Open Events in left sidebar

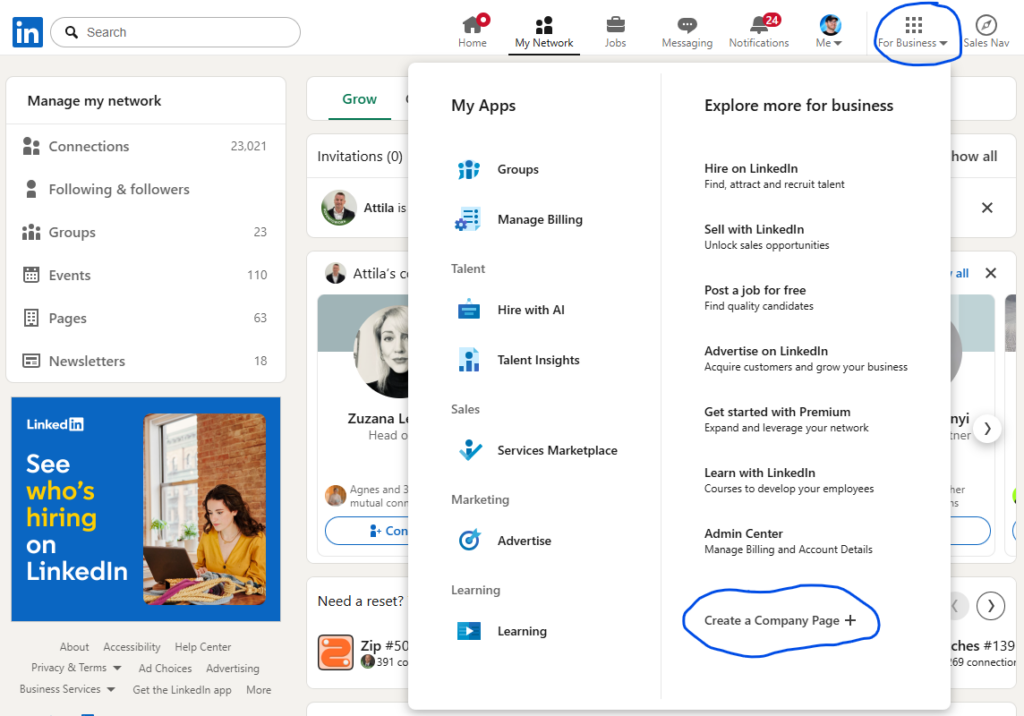click(x=145, y=275)
